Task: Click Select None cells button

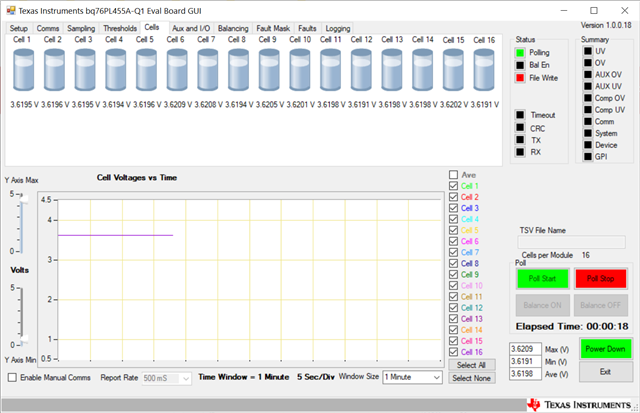Action: coord(471,378)
